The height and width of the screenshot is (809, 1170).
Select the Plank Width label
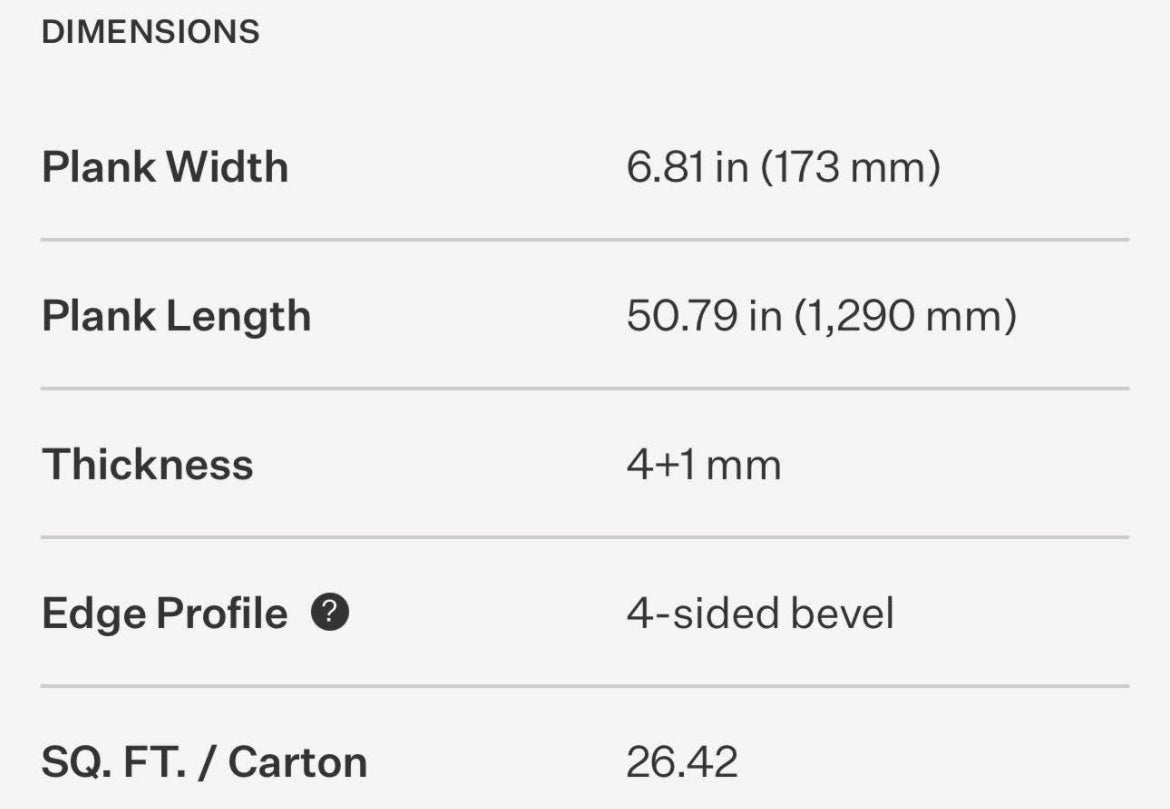(x=165, y=167)
